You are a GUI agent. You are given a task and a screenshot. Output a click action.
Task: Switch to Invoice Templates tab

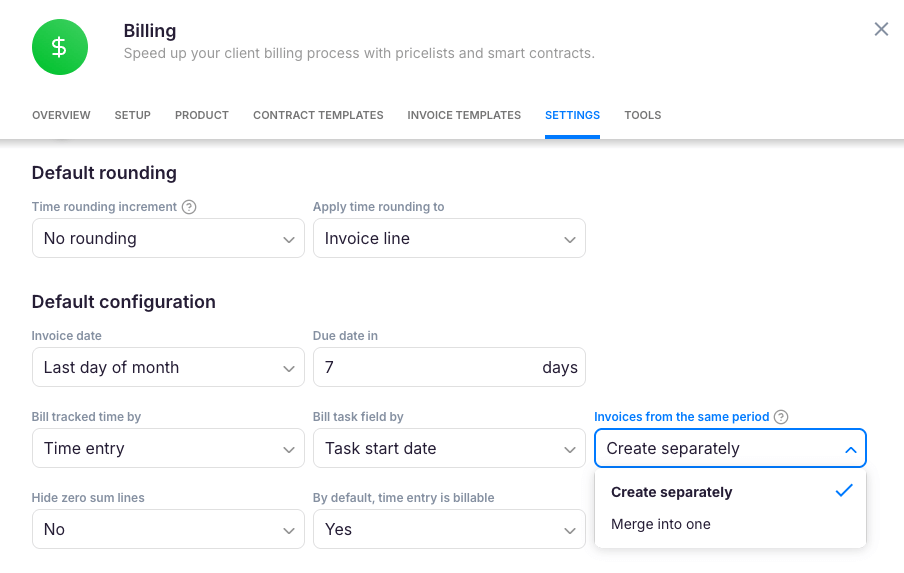pos(464,115)
